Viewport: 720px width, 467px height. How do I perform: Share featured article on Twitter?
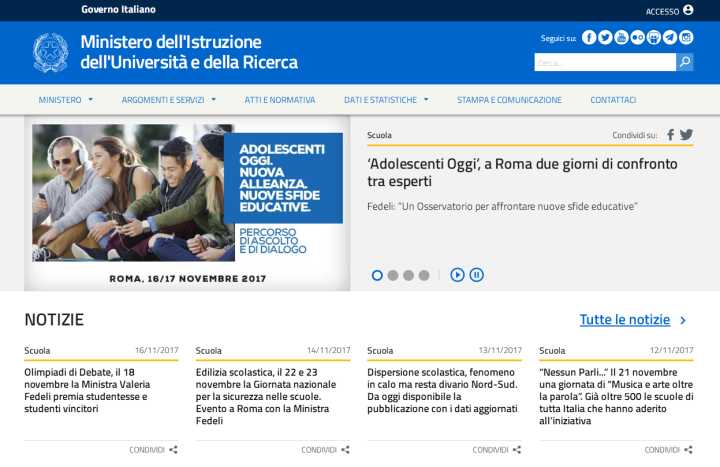coord(686,135)
